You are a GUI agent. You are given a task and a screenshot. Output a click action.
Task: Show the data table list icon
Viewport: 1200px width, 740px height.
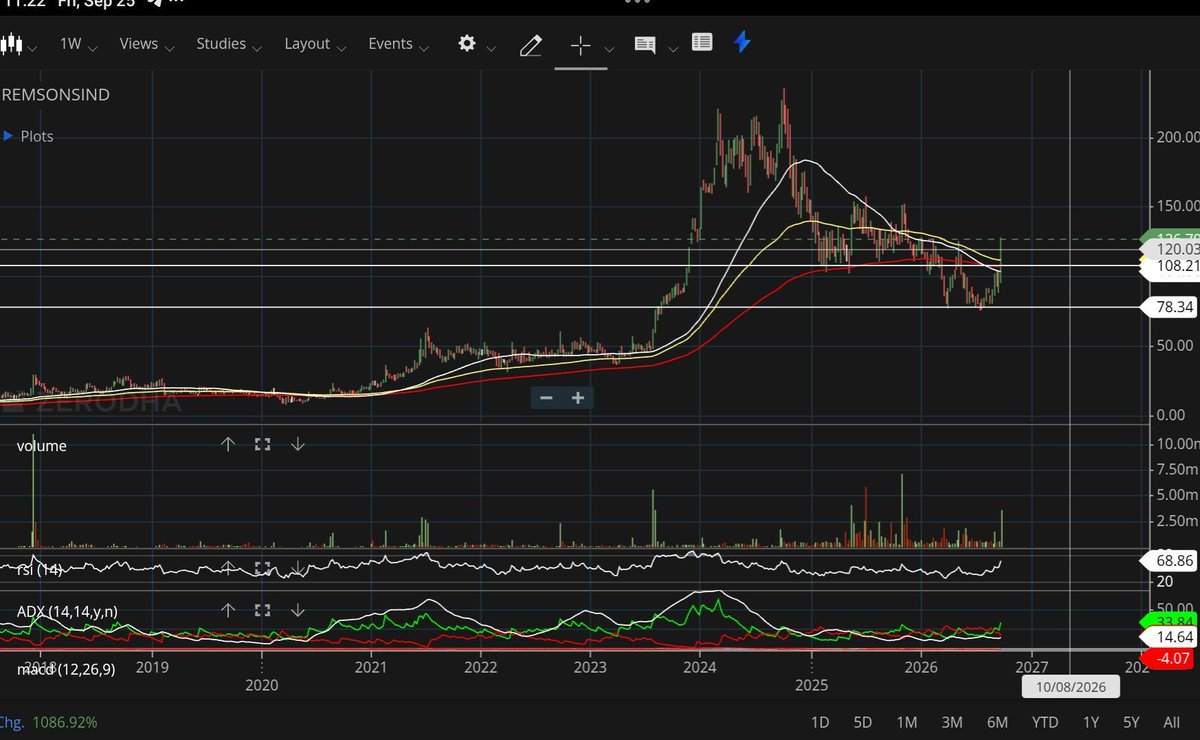click(702, 43)
